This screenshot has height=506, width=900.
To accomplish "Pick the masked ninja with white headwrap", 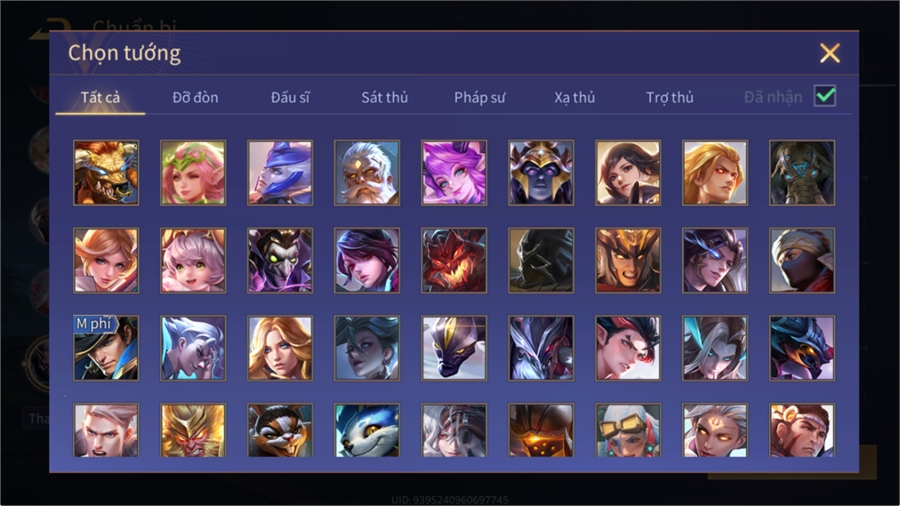I will coord(802,260).
